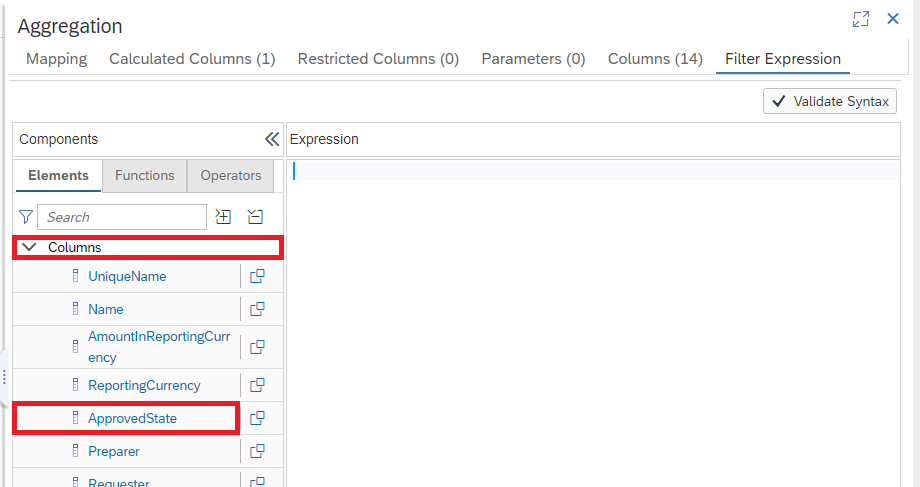Image resolution: width=920 pixels, height=487 pixels.
Task: Collapse the Components panel with double chevron
Action: coord(272,139)
